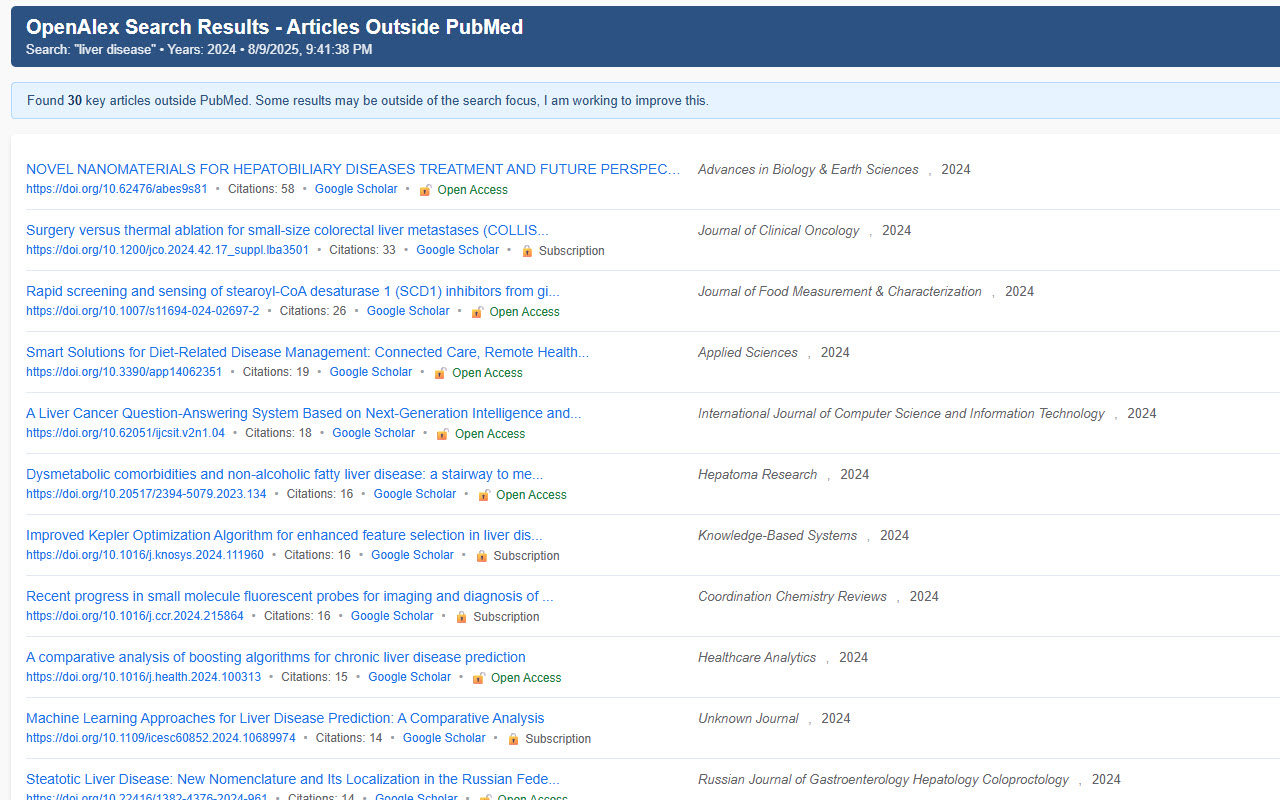Image resolution: width=1280 pixels, height=800 pixels.
Task: Open Google Scholar for fluorescent probes article
Action: click(392, 616)
